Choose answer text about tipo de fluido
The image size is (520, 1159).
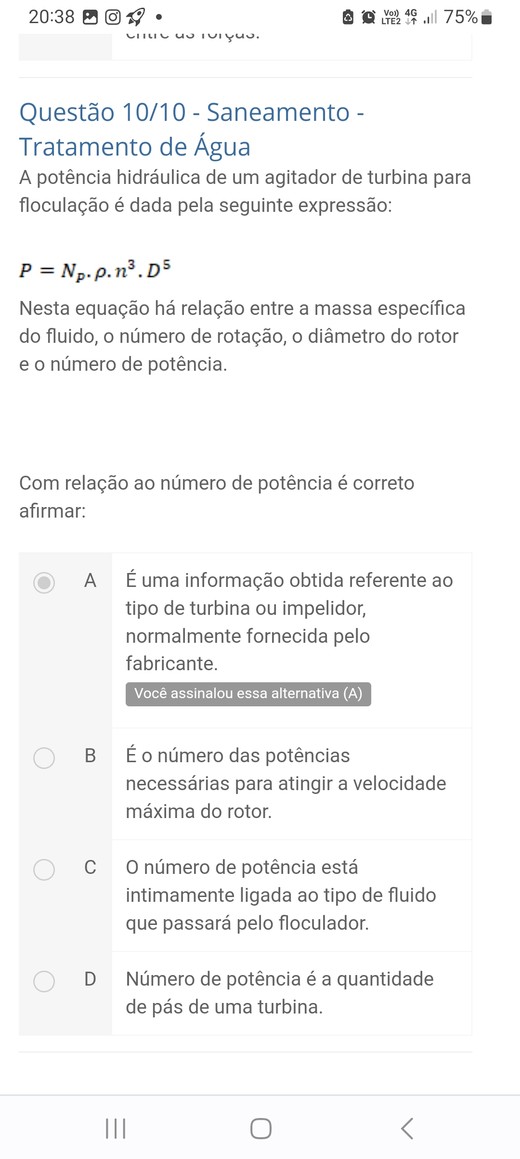pos(281,895)
